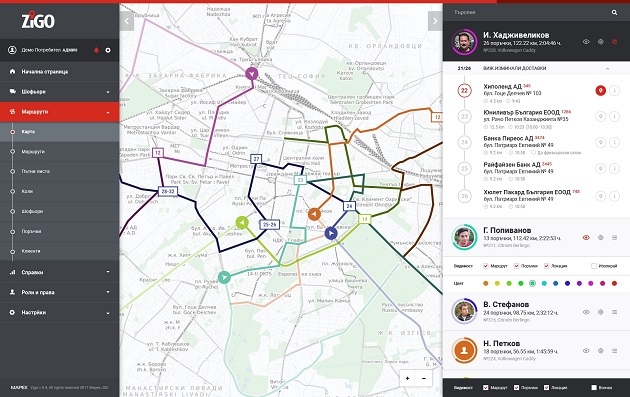Click the left map panel arrow
Screen dimensions: 630x397
[x=127, y=21]
